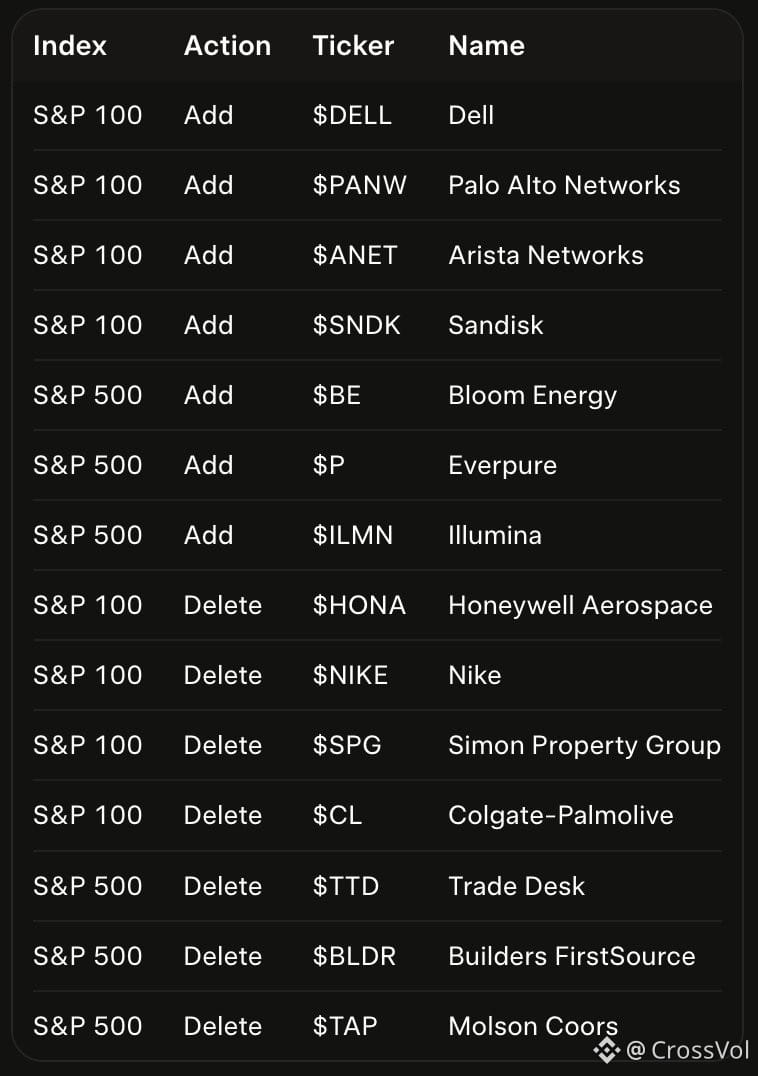Select the $ANET ticker
The width and height of the screenshot is (758, 1076).
(355, 255)
